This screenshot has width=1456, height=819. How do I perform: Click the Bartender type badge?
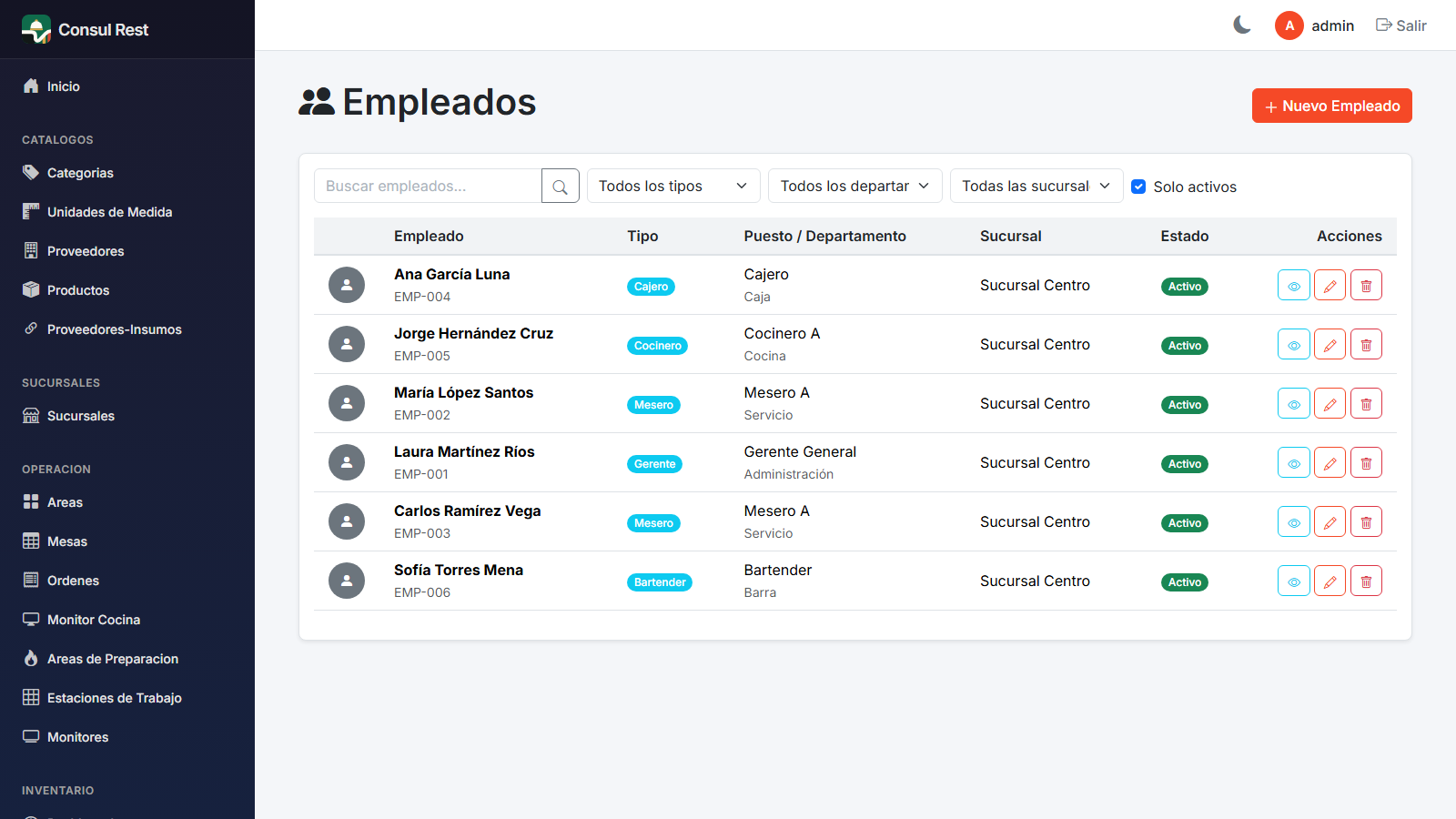pyautogui.click(x=660, y=582)
